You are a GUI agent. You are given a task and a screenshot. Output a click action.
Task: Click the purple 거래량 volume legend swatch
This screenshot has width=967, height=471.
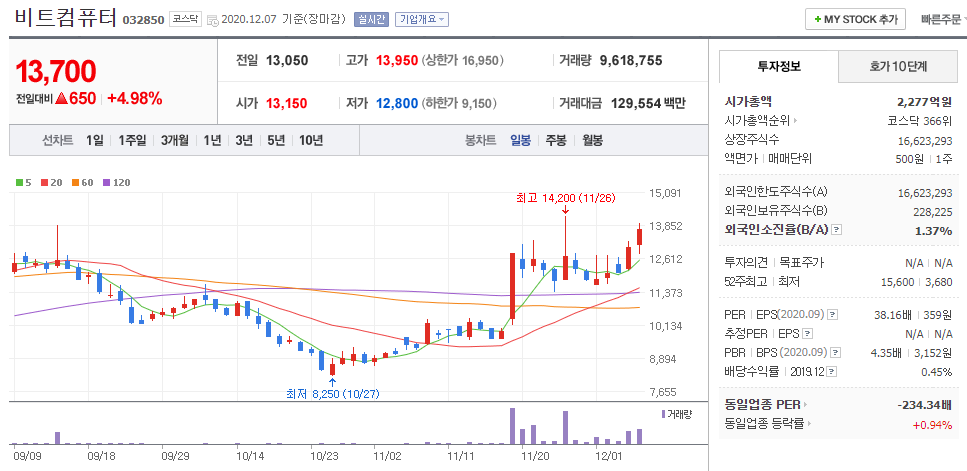pos(664,414)
